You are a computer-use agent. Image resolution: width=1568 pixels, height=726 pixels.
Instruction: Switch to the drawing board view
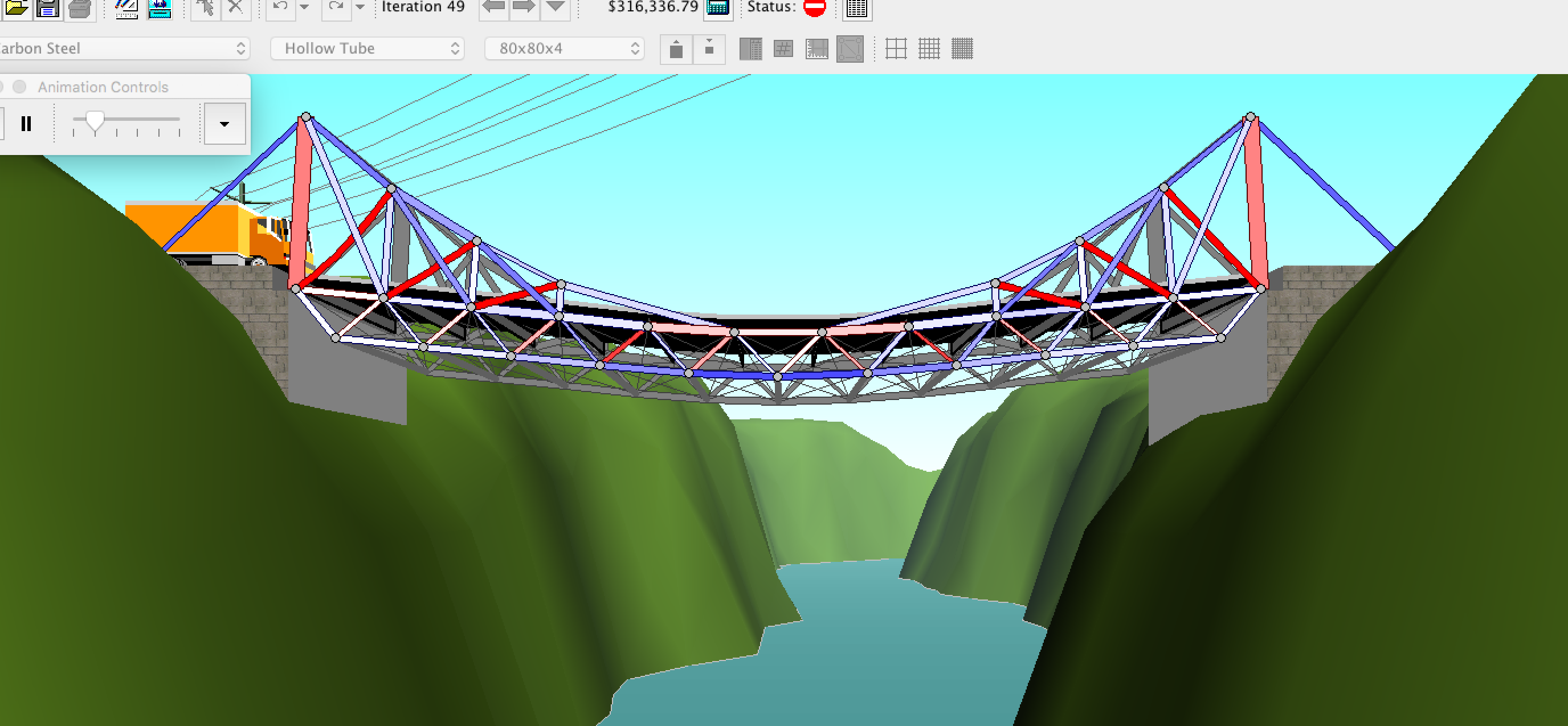click(x=126, y=8)
